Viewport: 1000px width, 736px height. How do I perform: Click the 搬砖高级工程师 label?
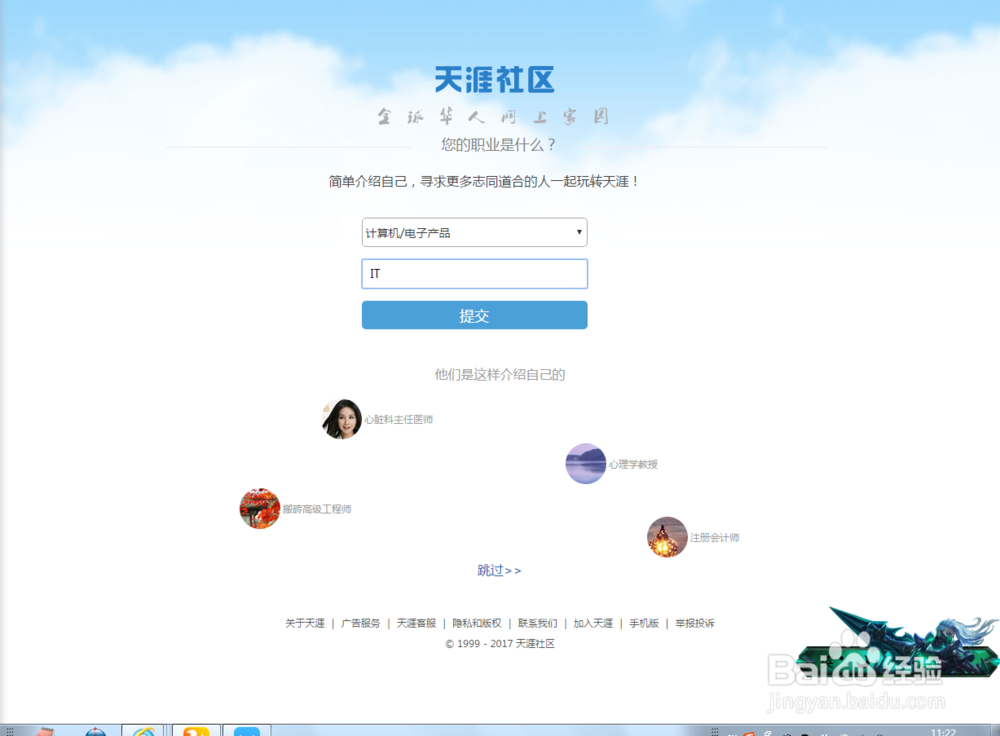(317, 509)
